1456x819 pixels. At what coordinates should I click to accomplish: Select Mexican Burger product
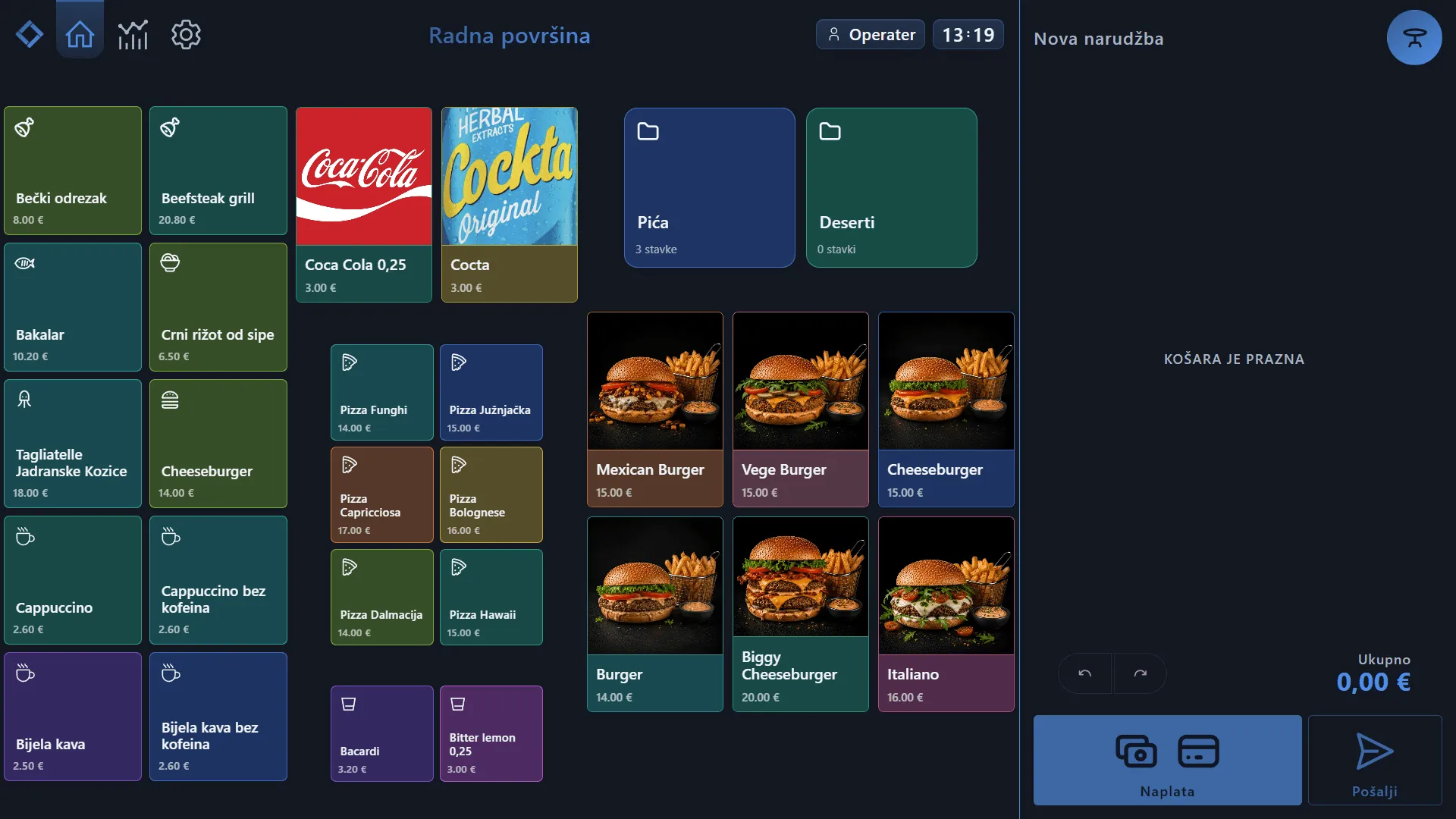[x=655, y=409]
